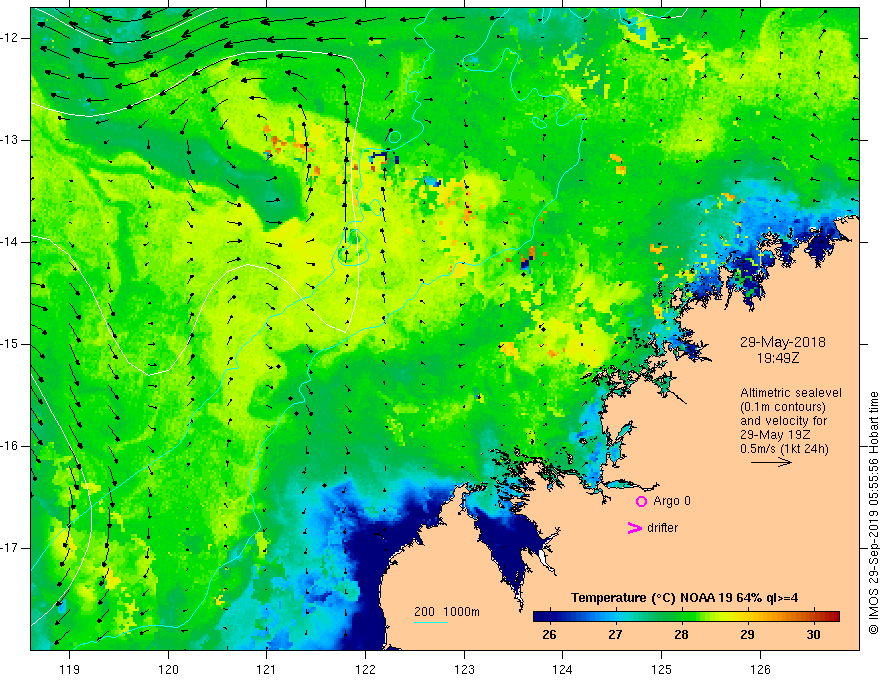880x680 pixels.
Task: Click the latitude axis label -15
Action: 10,344
